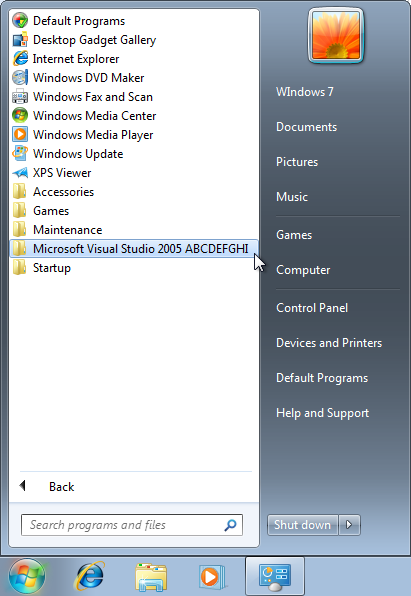
Task: Click the user account flower picture
Action: point(336,35)
